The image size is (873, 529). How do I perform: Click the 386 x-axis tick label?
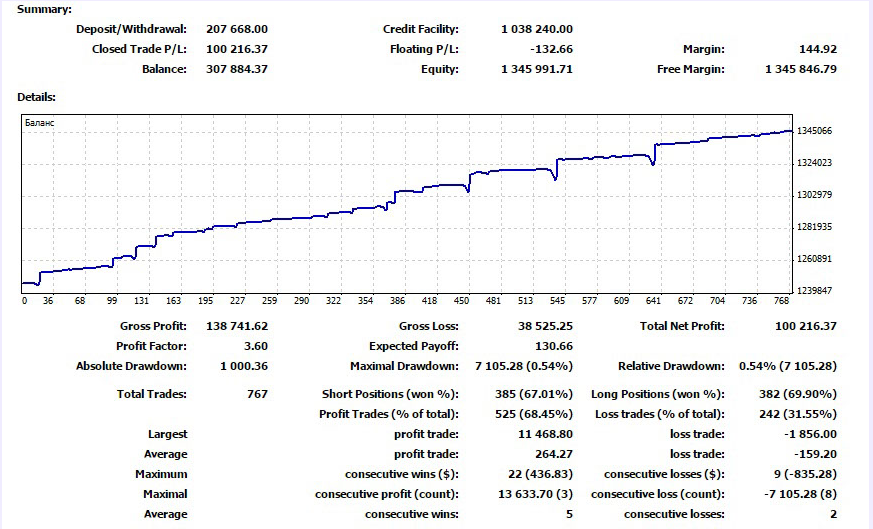(398, 301)
